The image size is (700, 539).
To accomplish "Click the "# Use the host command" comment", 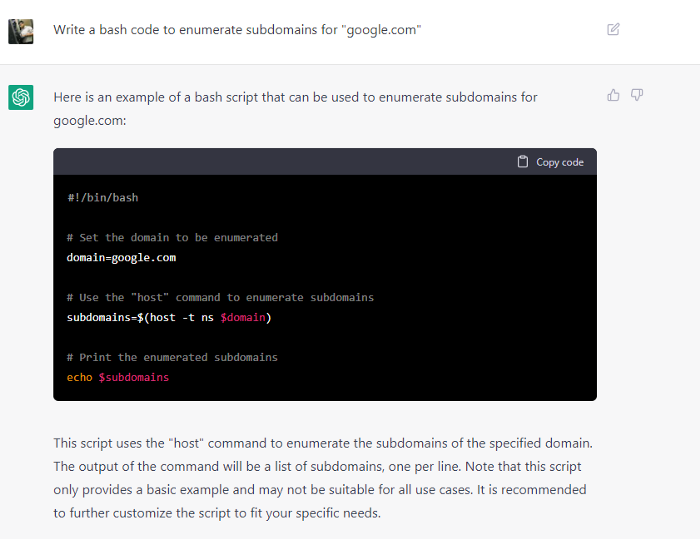I will pos(220,297).
